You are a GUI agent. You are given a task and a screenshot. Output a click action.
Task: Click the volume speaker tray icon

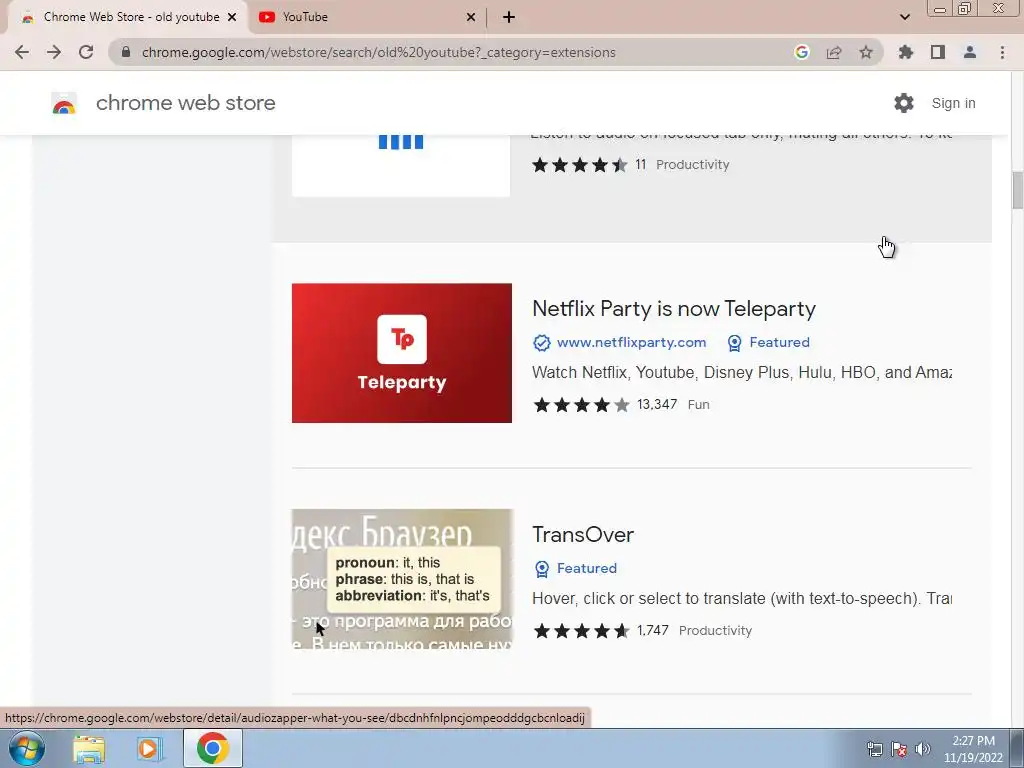click(x=923, y=749)
